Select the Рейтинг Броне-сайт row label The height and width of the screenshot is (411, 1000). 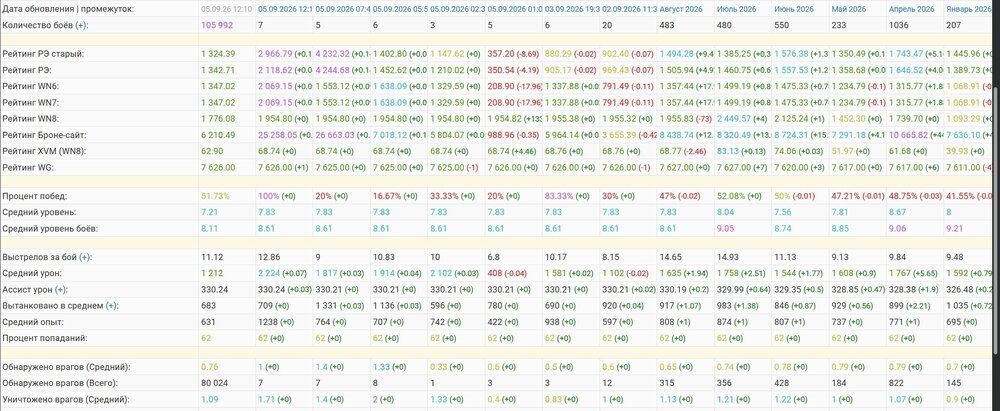point(43,135)
